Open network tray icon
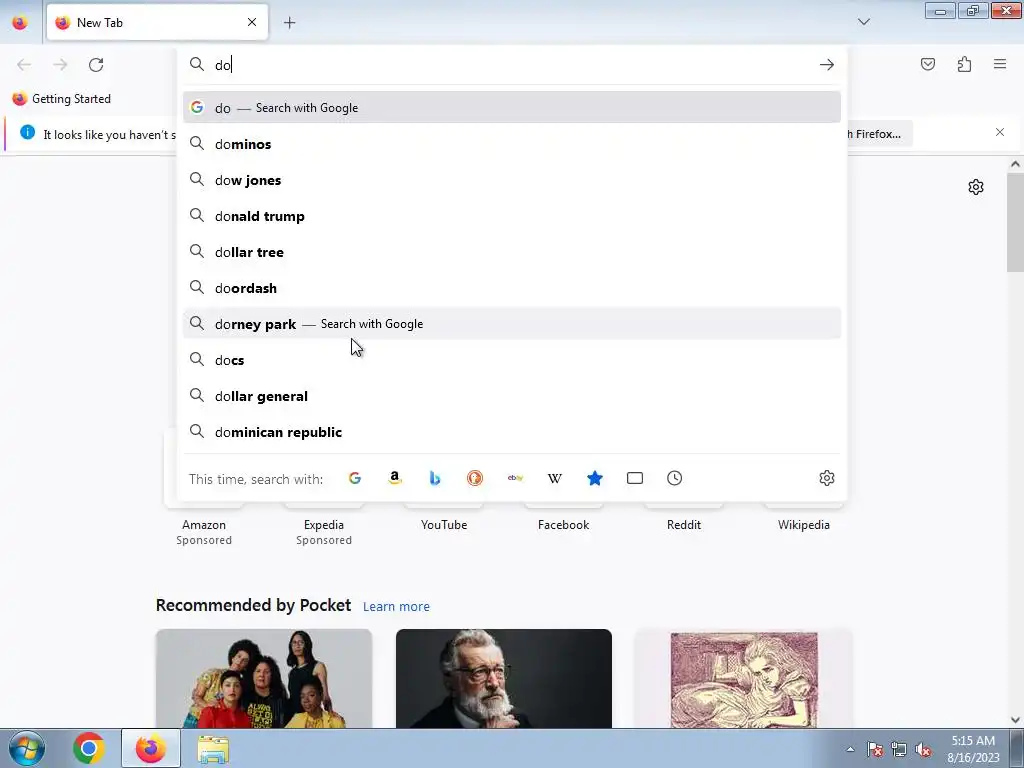This screenshot has height=768, width=1024. click(x=899, y=750)
